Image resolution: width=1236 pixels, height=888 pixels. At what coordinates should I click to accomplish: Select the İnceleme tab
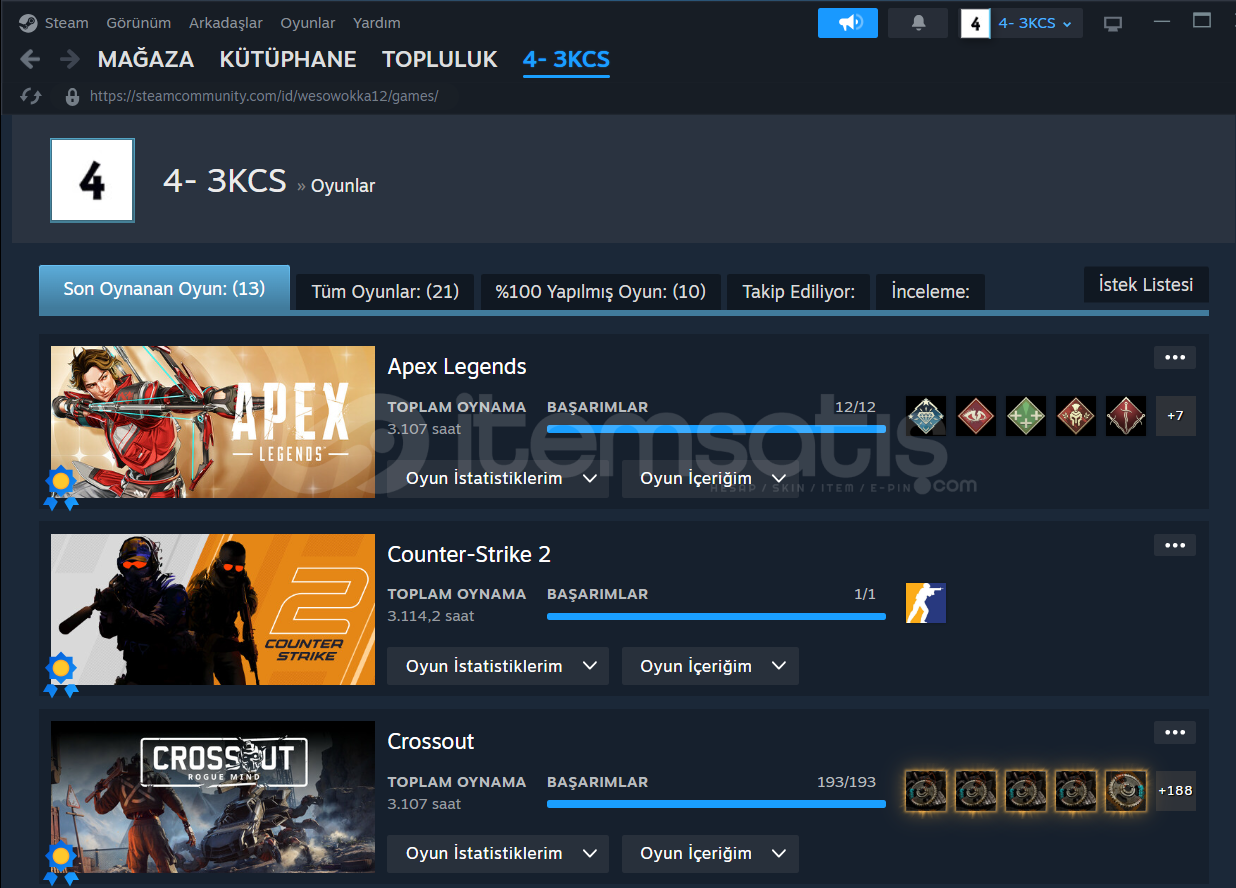click(x=931, y=292)
